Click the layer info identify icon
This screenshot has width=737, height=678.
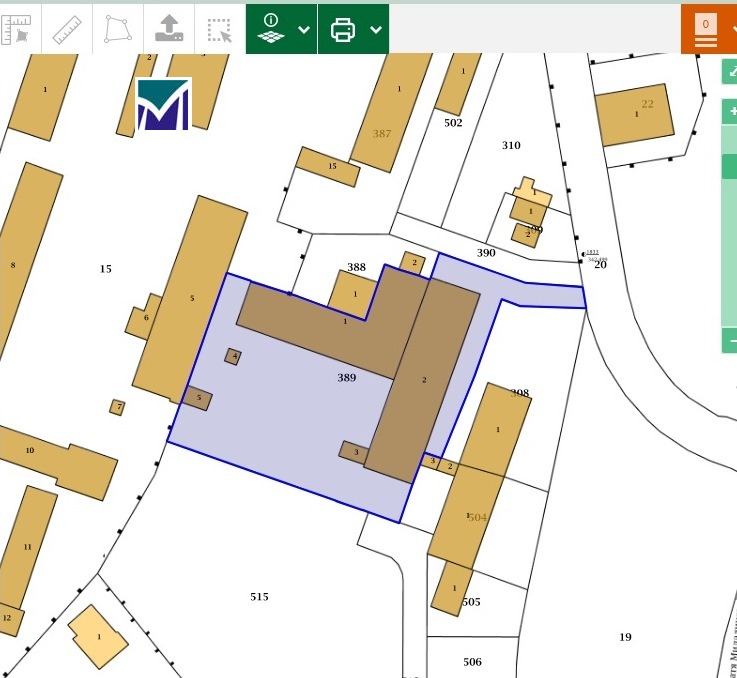(x=270, y=29)
